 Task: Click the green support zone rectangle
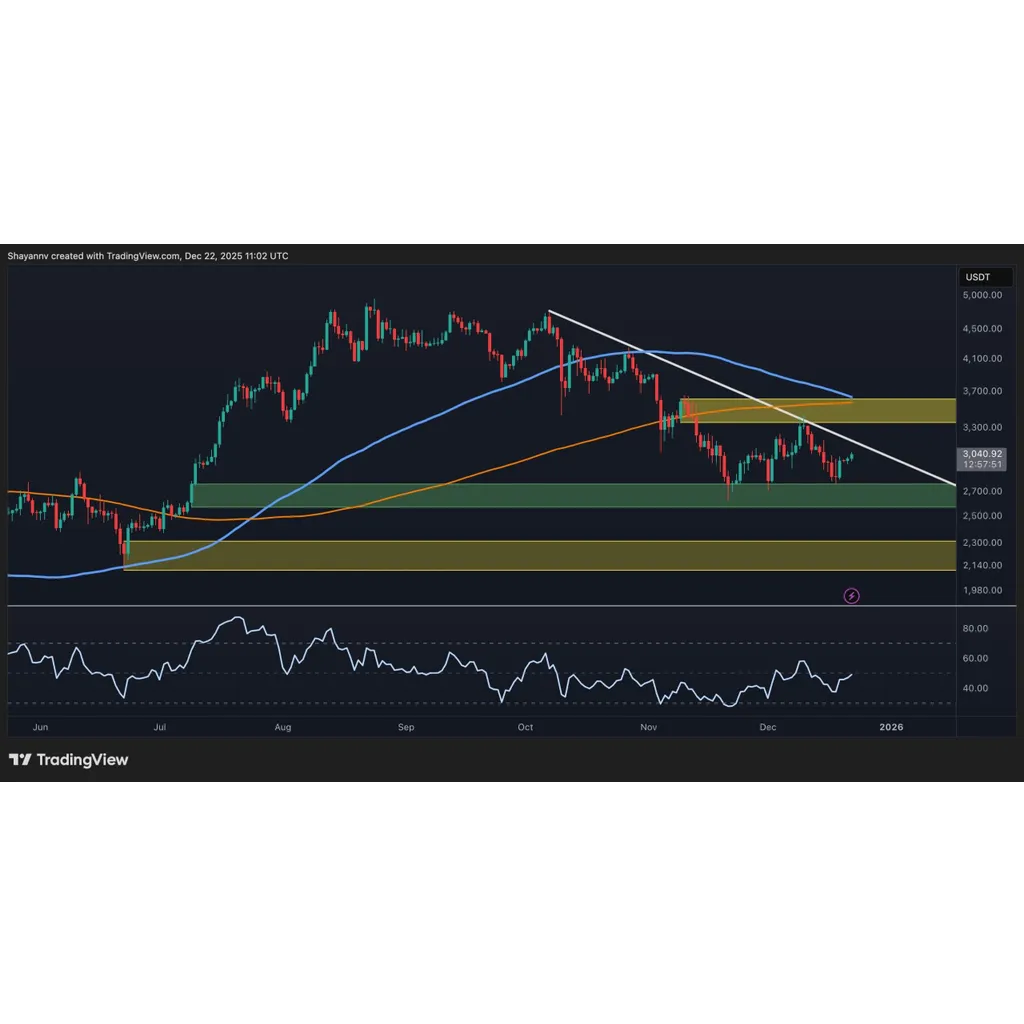point(573,496)
